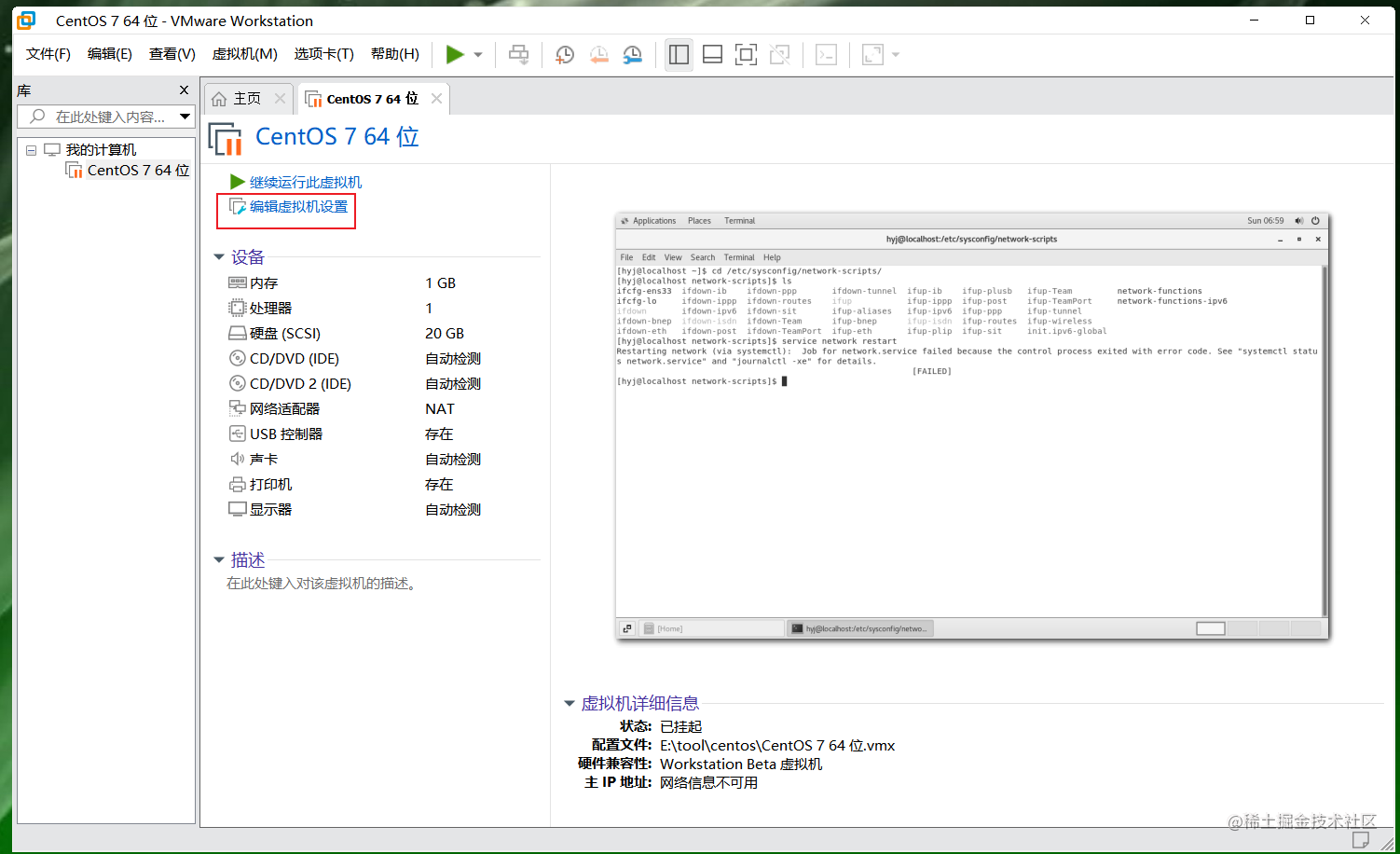Click the hard disk (SCSI) device icon
The image size is (1400, 854).
(238, 333)
